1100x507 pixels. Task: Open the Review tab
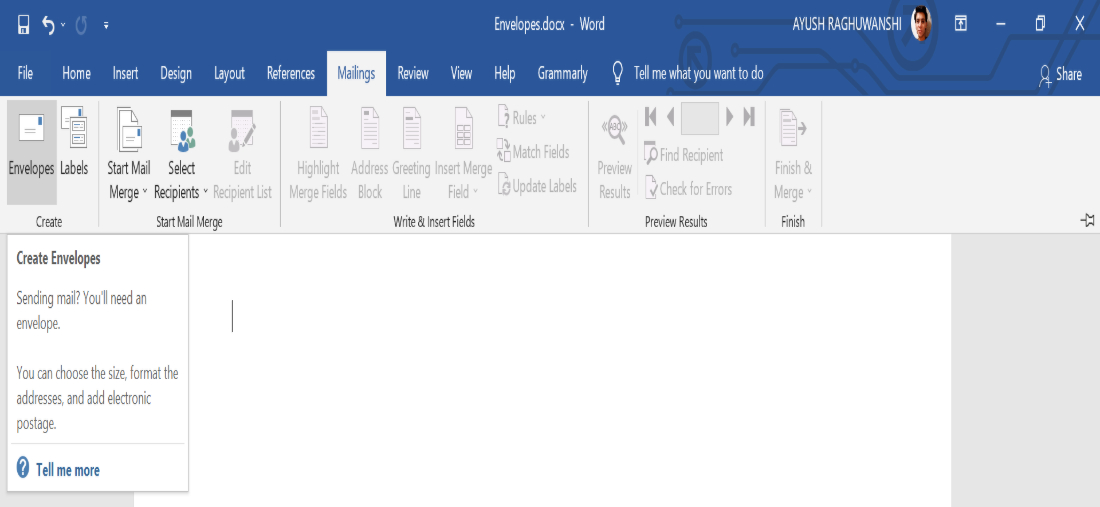(x=412, y=73)
